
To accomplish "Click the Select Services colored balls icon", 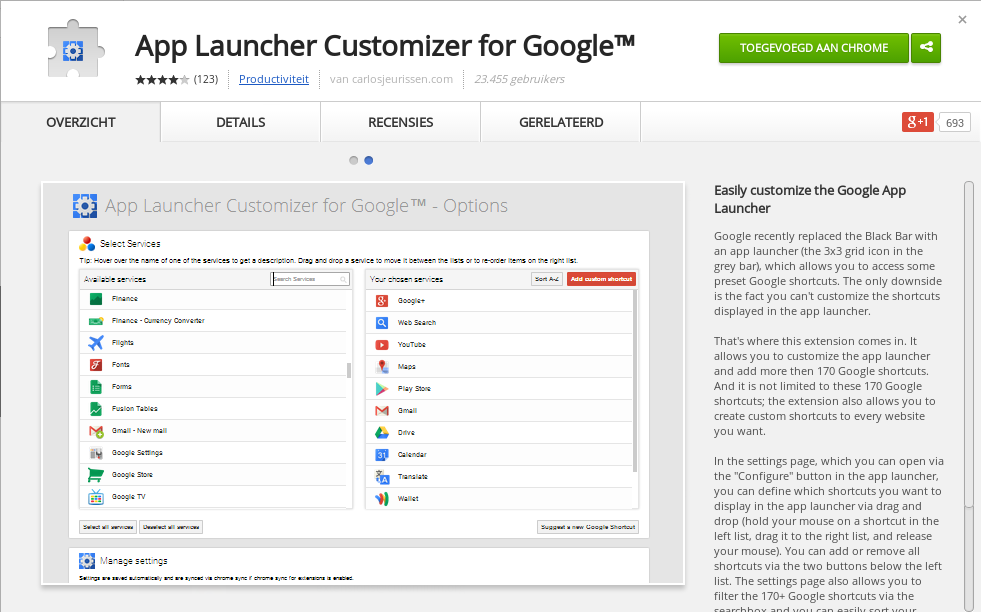I will coord(87,243).
